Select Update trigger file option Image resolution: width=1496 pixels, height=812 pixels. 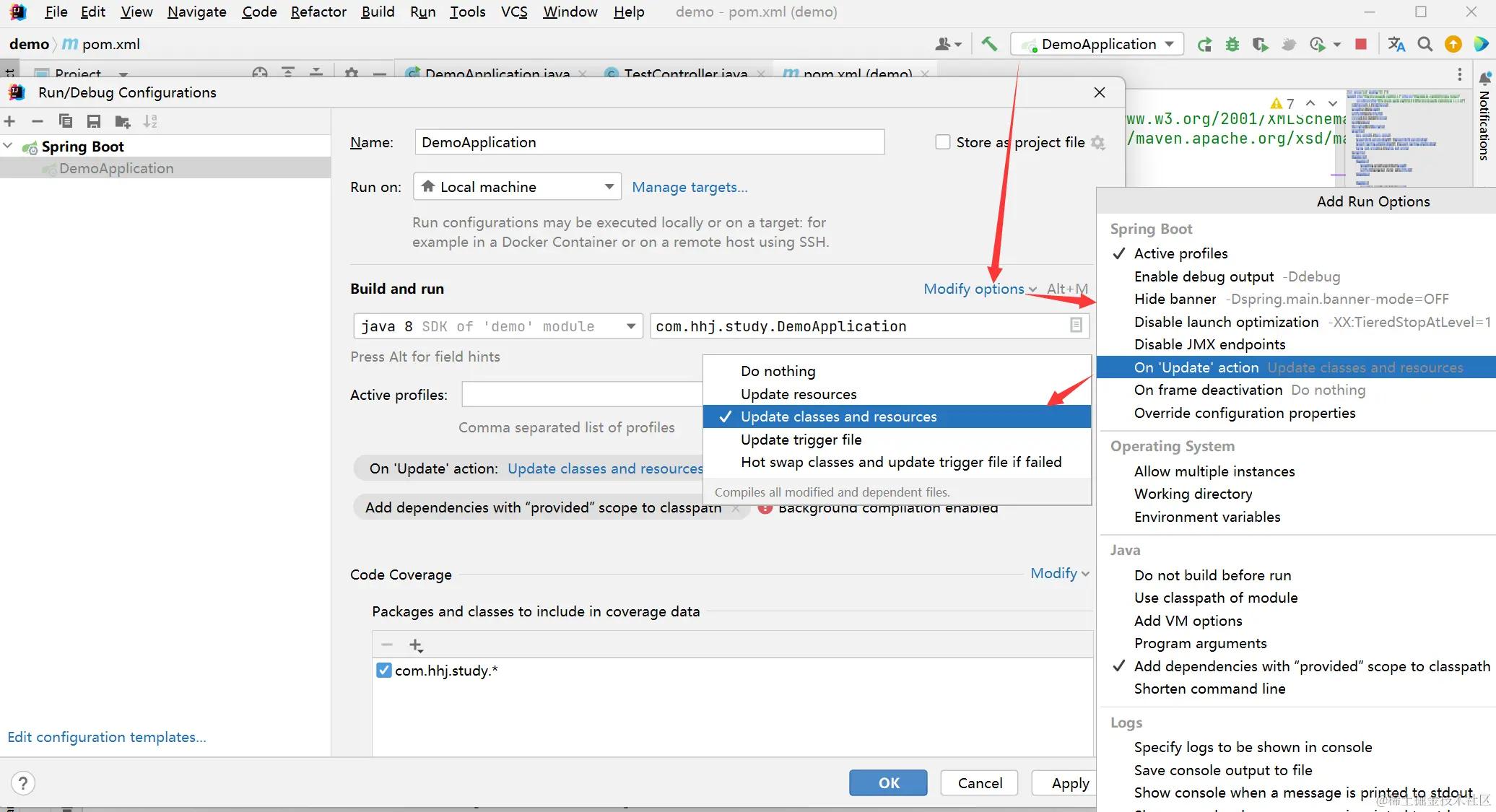(801, 440)
